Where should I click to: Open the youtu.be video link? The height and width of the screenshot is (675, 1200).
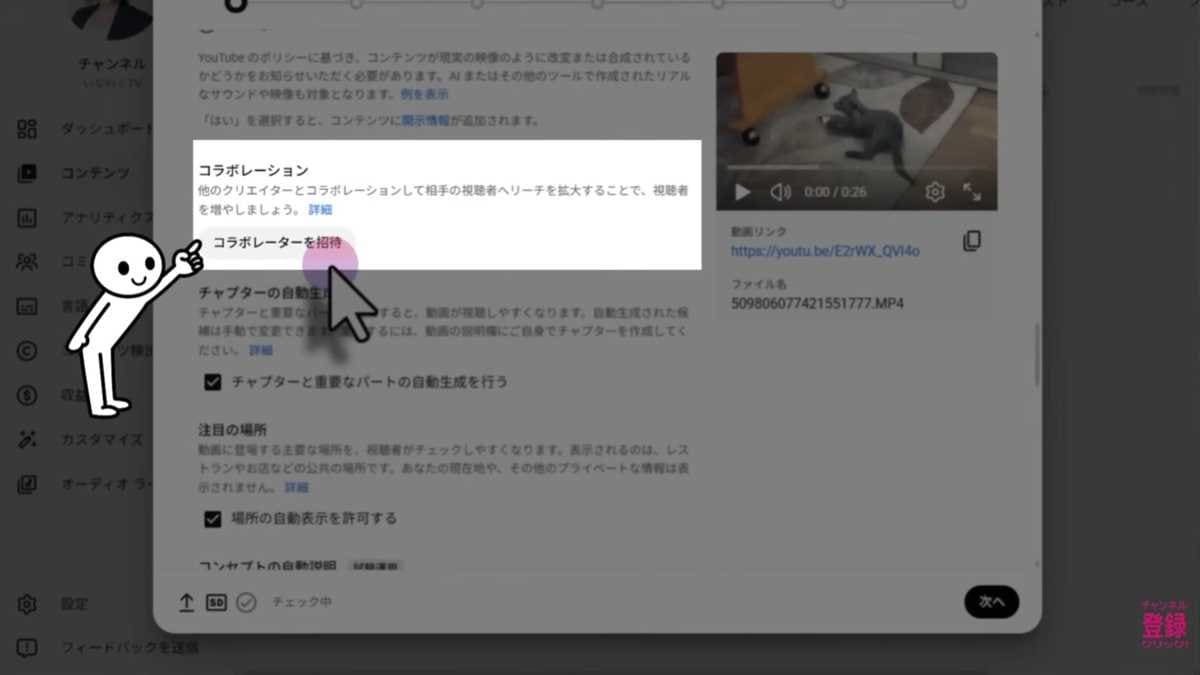coord(823,251)
